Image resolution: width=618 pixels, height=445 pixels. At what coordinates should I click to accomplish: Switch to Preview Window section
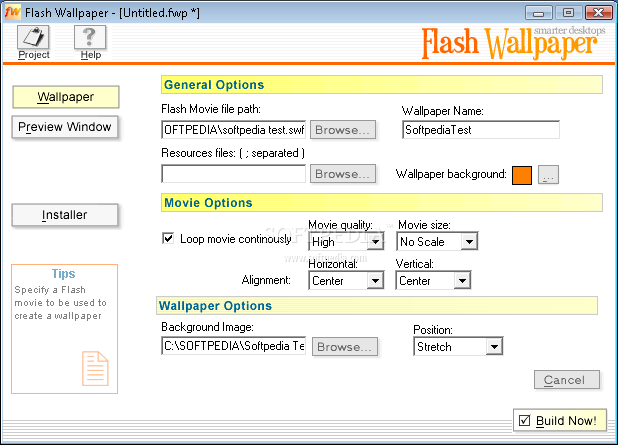pos(65,127)
